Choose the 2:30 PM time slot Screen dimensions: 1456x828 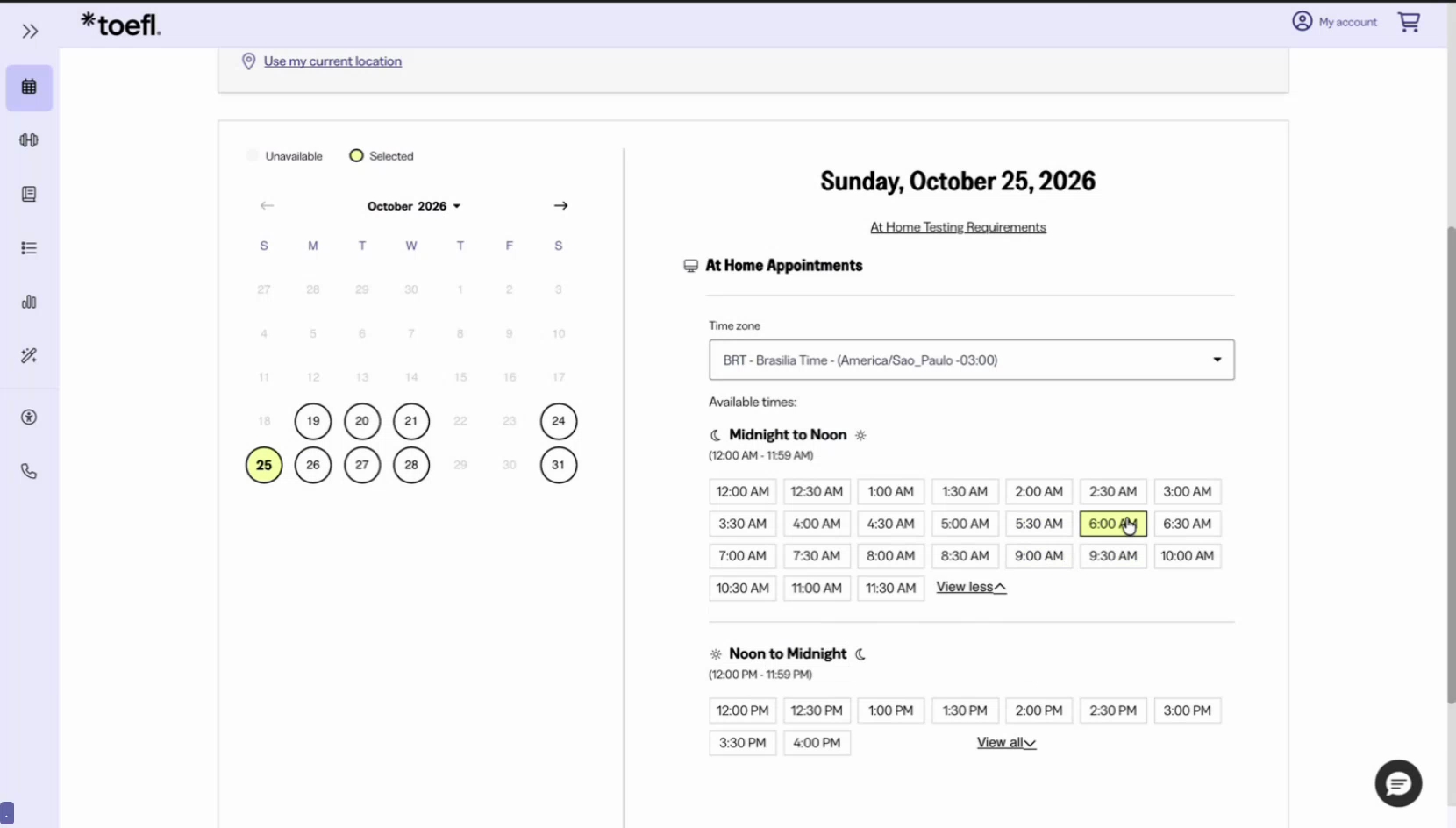[1113, 710]
